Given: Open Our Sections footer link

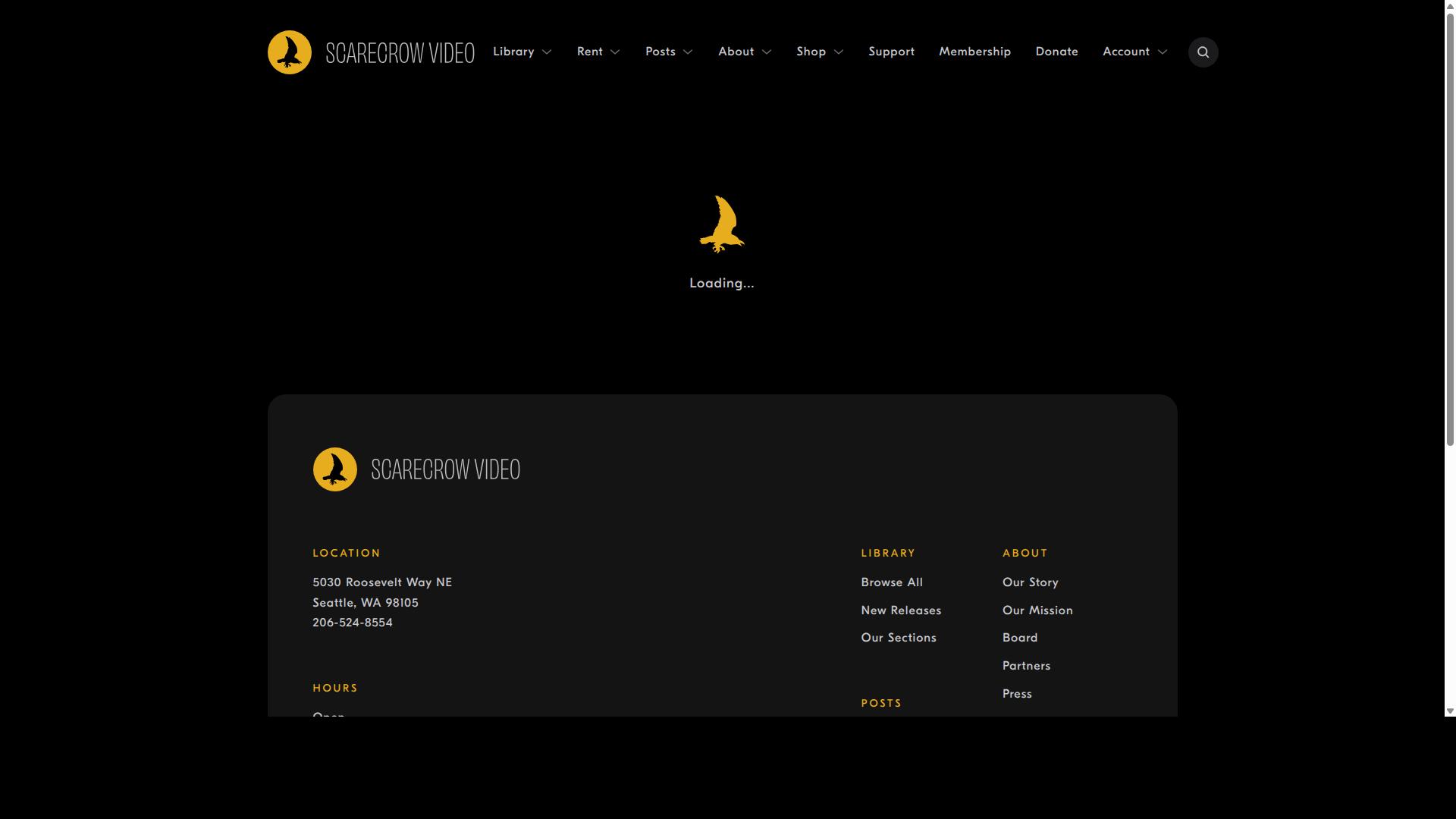Looking at the screenshot, I should [x=899, y=638].
